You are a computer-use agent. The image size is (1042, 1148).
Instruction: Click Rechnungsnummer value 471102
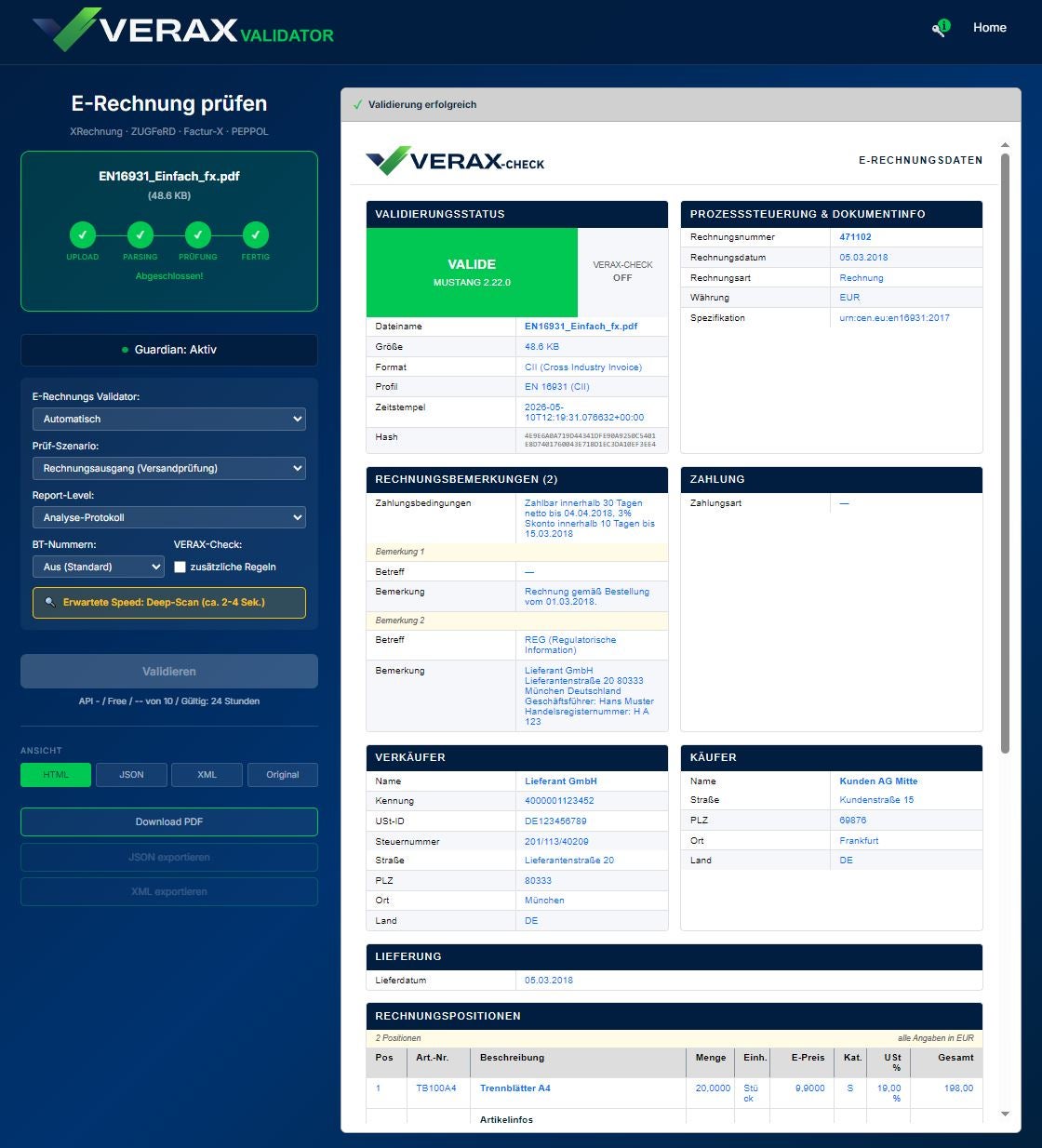[x=856, y=237]
